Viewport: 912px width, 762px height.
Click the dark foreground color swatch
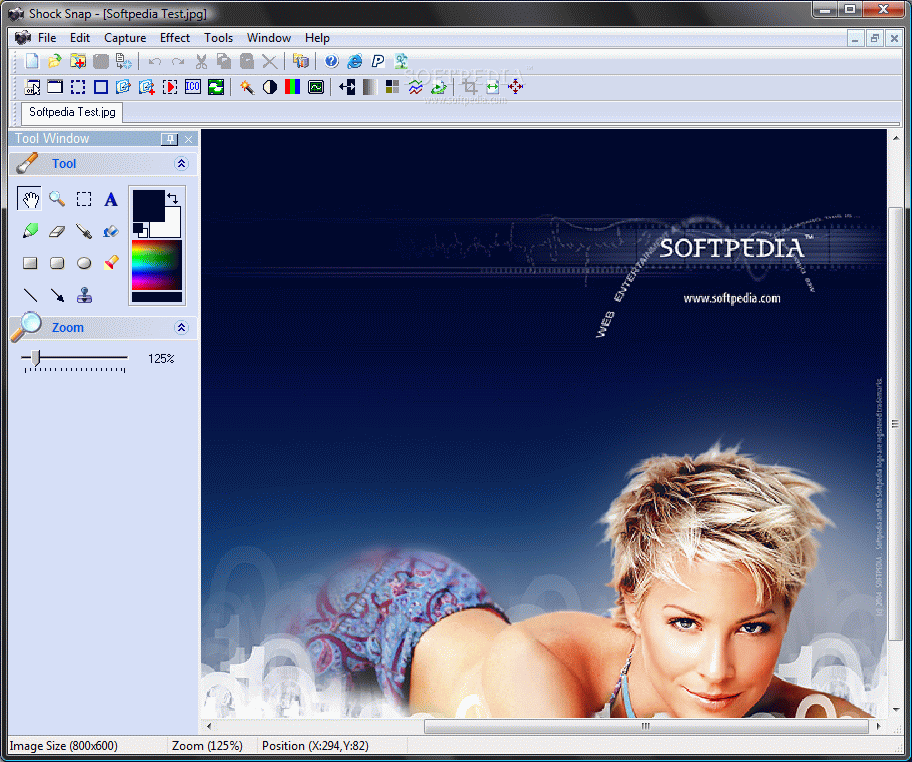[148, 205]
